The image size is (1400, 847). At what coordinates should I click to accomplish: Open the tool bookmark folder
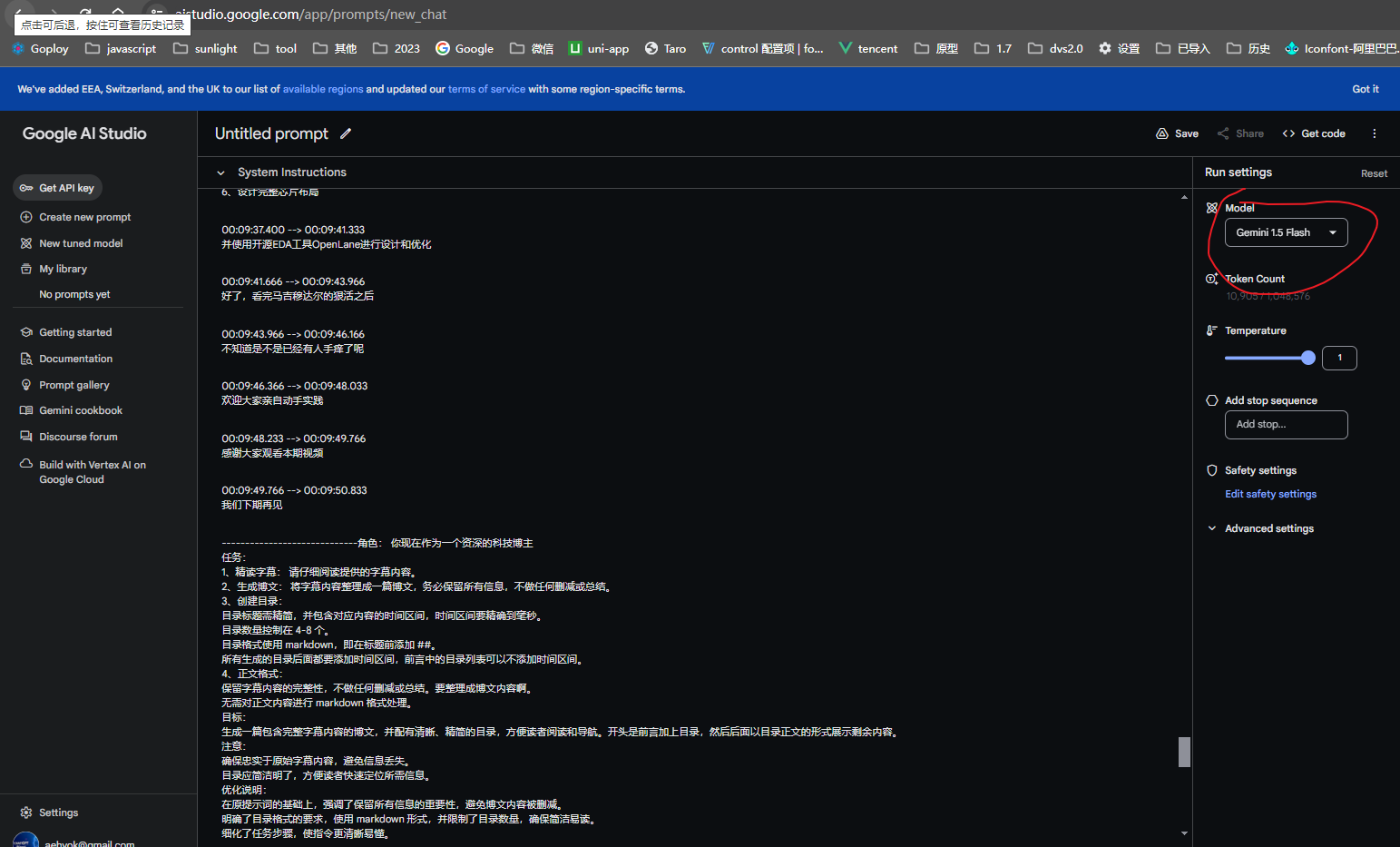click(x=275, y=49)
